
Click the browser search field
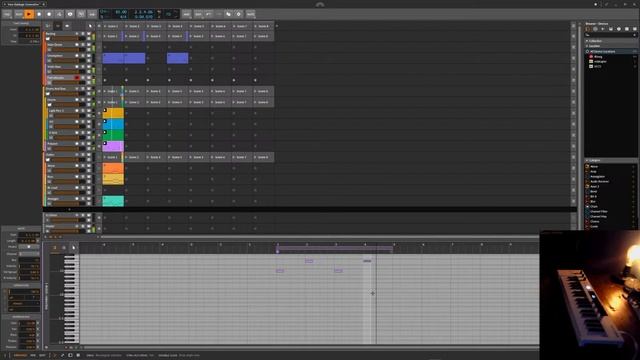point(611,35)
